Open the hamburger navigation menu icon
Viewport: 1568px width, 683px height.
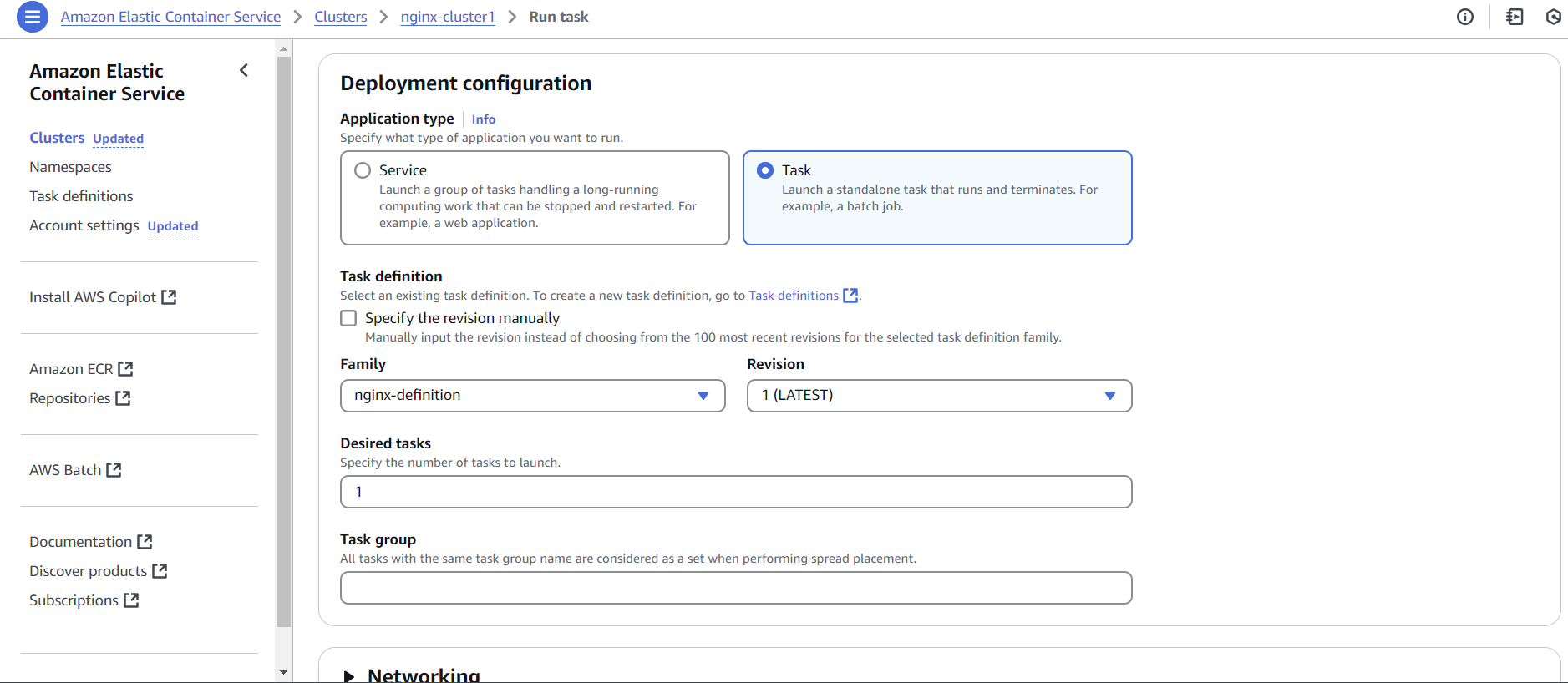tap(33, 17)
